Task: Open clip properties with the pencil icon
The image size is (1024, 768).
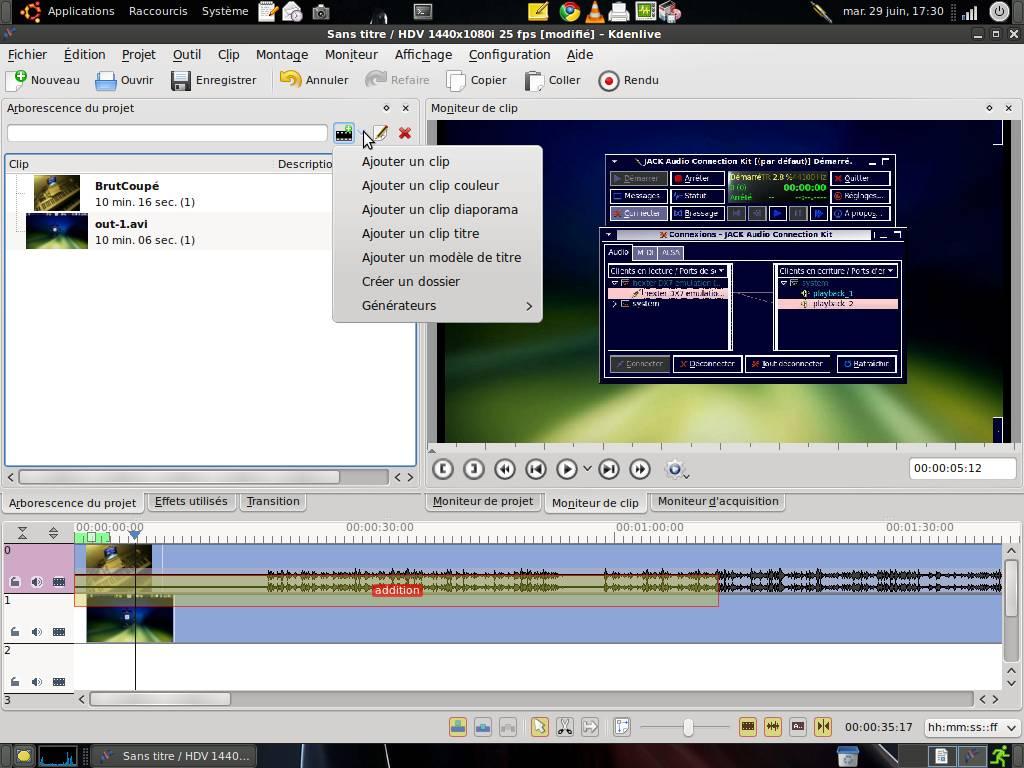Action: (x=379, y=133)
